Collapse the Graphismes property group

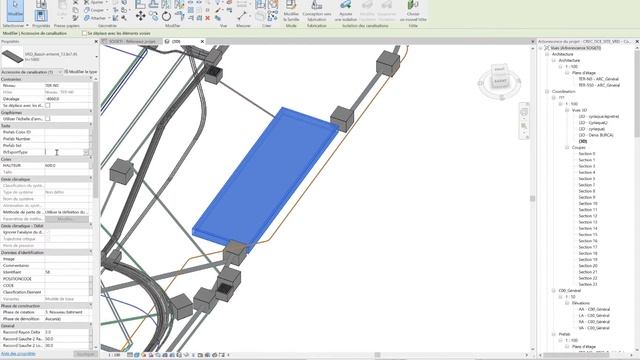point(91,112)
